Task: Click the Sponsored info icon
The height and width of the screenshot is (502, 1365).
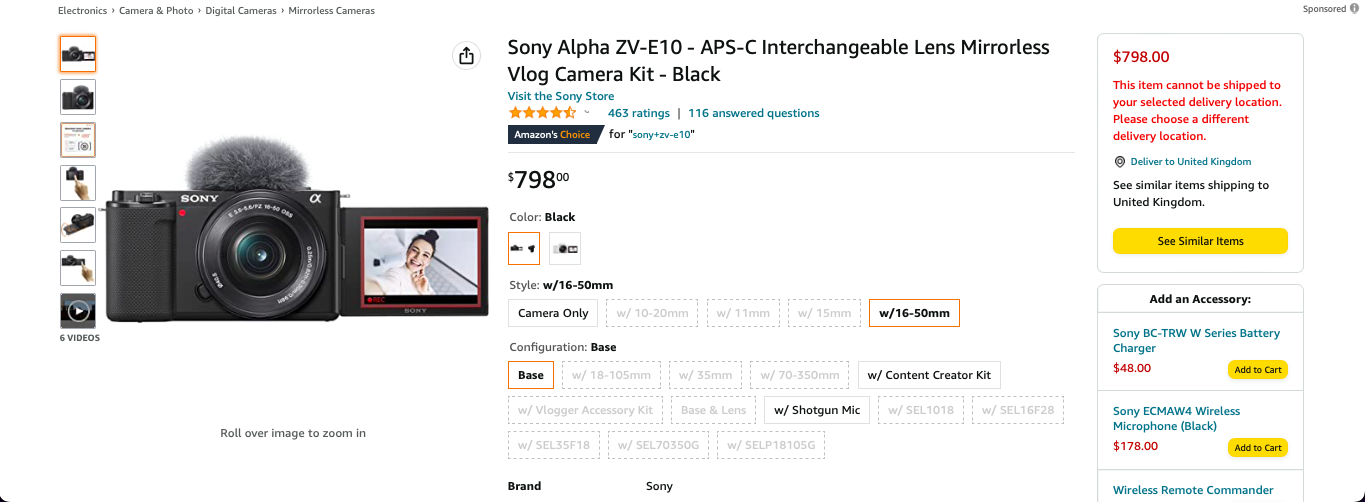Action: point(1353,9)
